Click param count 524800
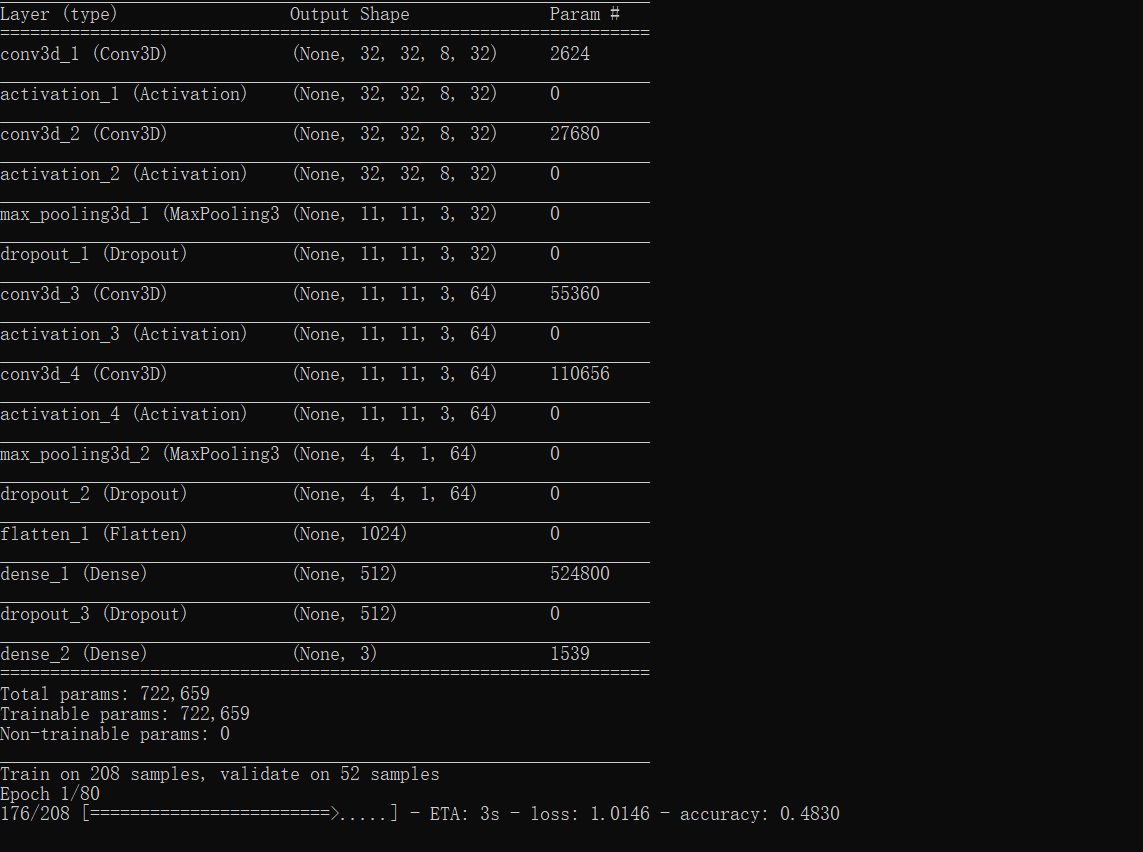The height and width of the screenshot is (852, 1143). point(580,574)
